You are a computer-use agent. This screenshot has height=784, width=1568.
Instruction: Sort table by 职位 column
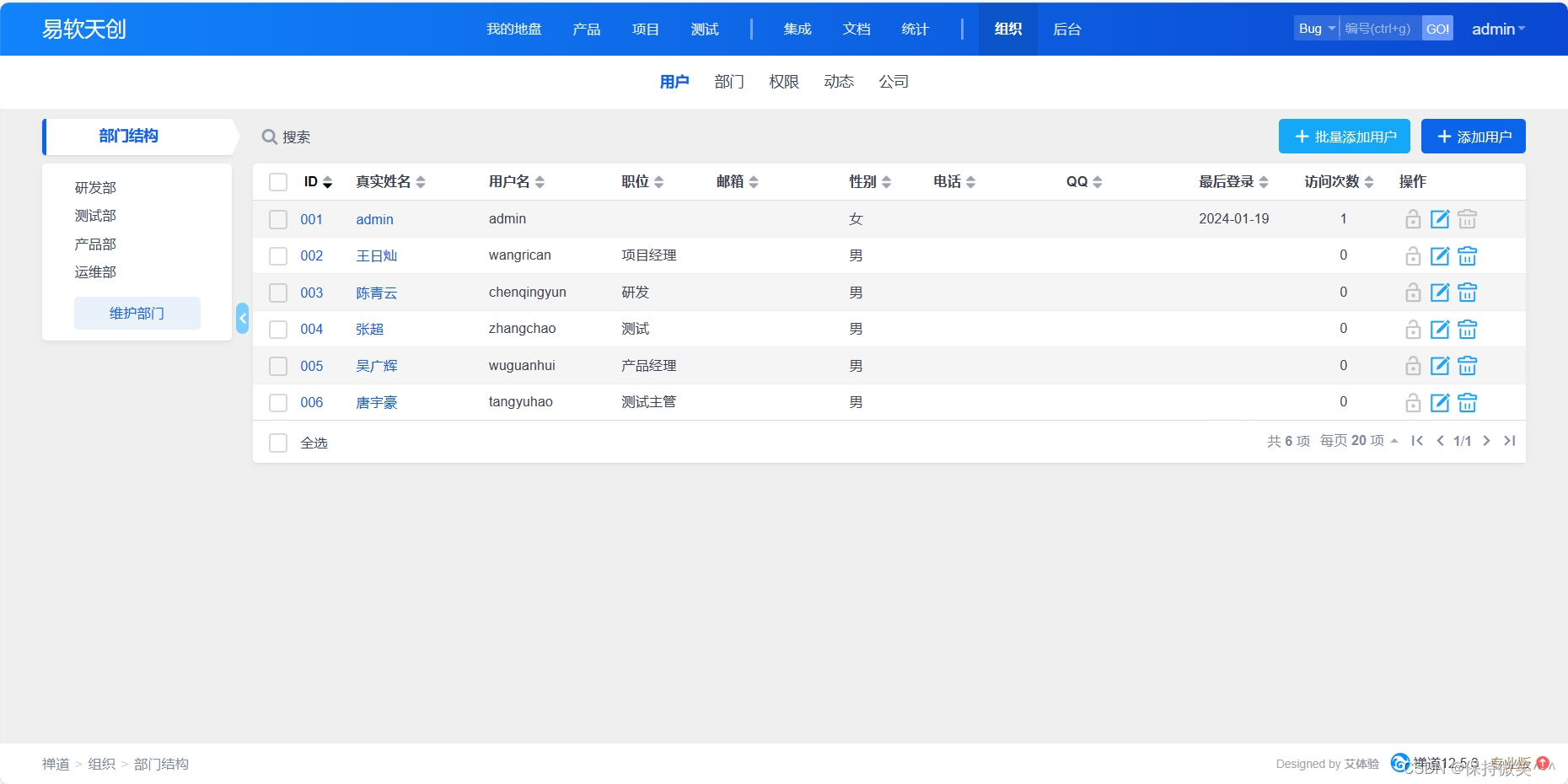click(642, 182)
